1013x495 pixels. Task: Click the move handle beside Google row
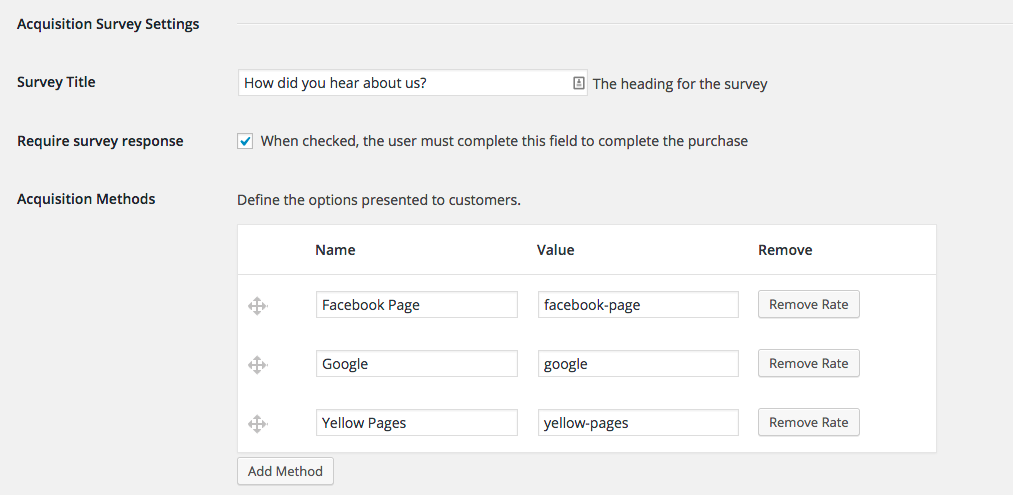257,365
